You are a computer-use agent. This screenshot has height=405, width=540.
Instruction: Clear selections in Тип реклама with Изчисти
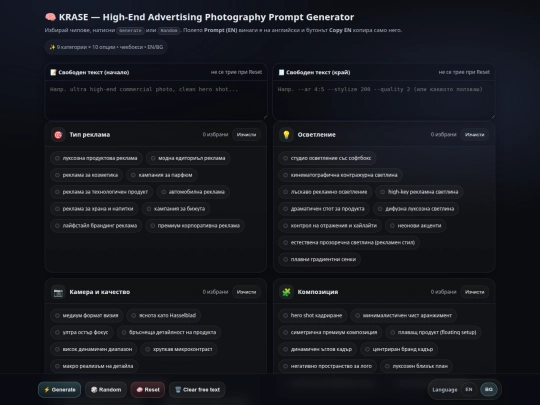[246, 135]
